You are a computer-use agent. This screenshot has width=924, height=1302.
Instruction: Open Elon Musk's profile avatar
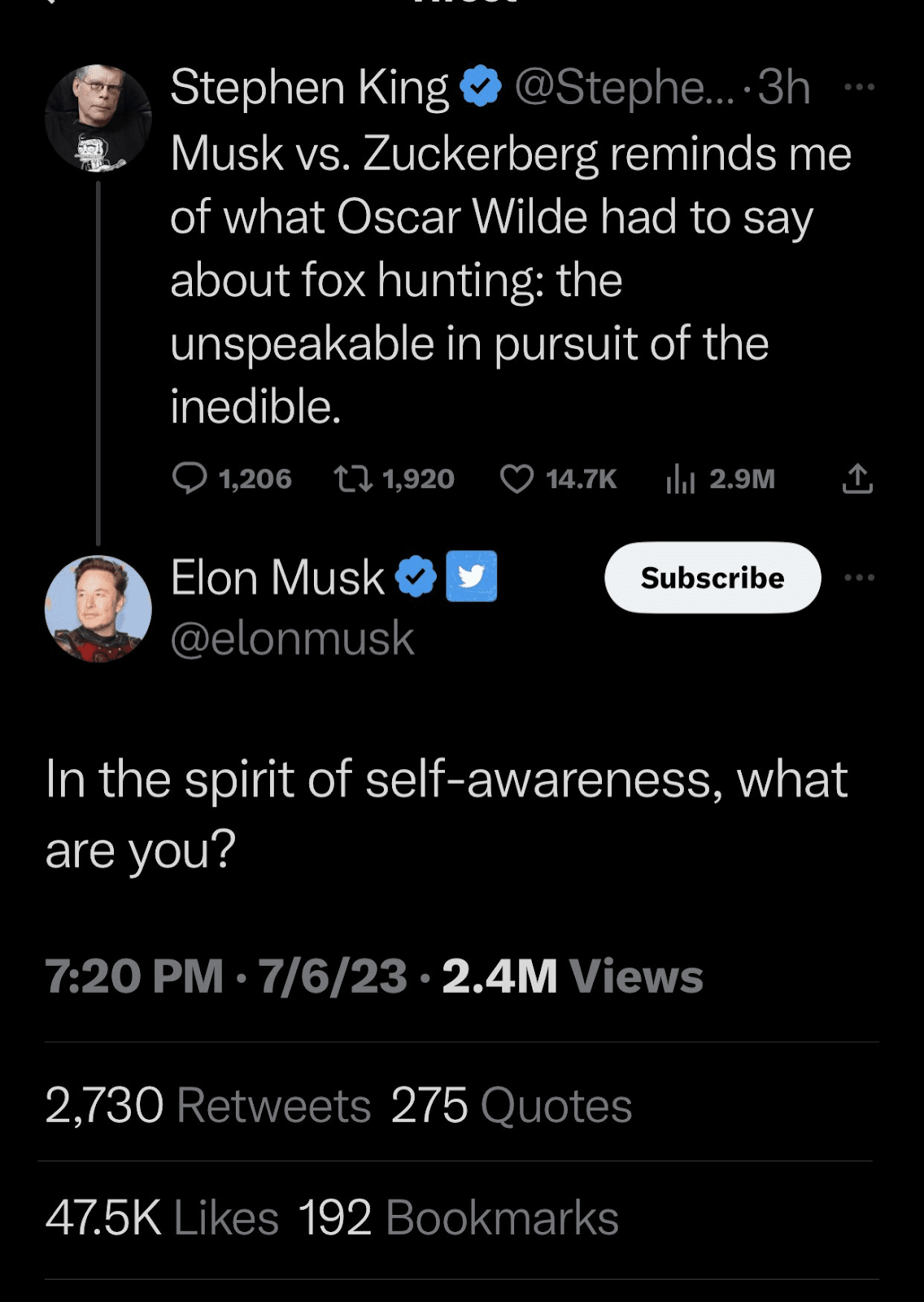pos(98,609)
